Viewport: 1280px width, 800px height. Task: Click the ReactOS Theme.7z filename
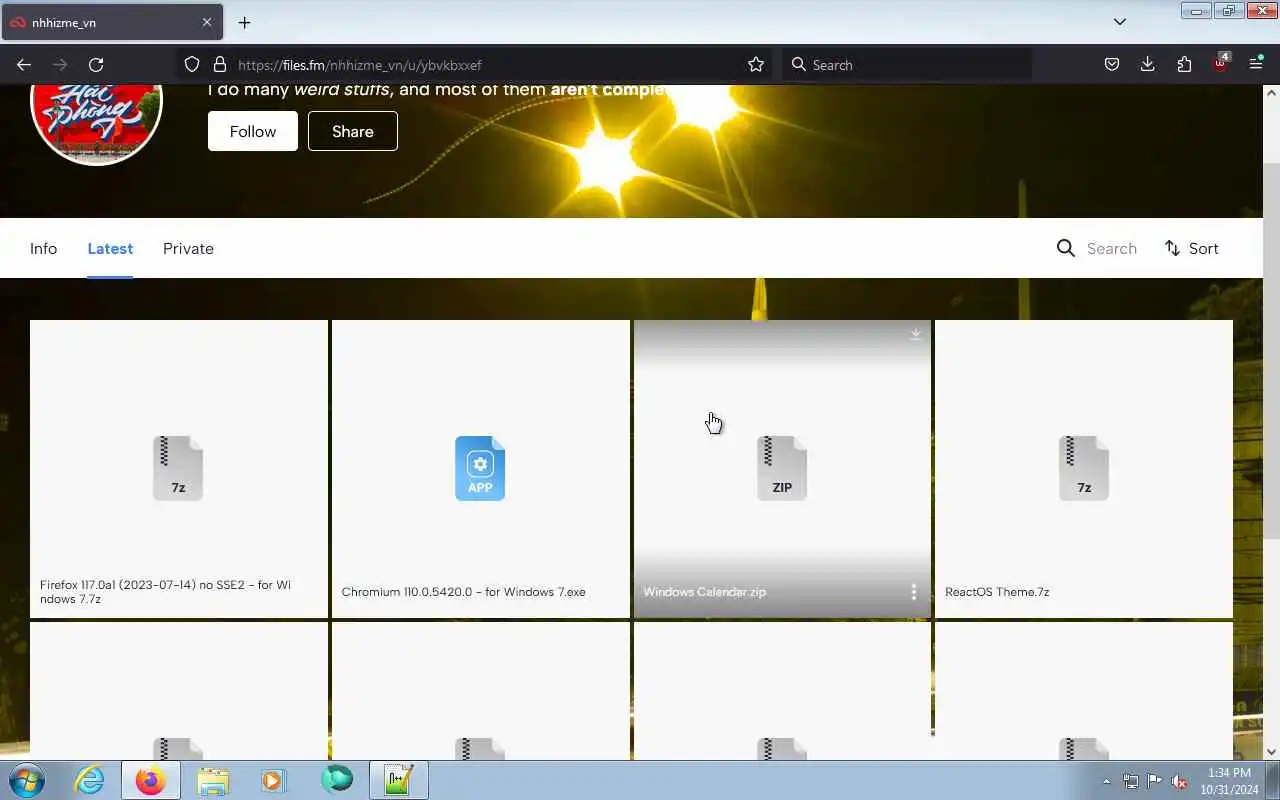click(x=997, y=592)
